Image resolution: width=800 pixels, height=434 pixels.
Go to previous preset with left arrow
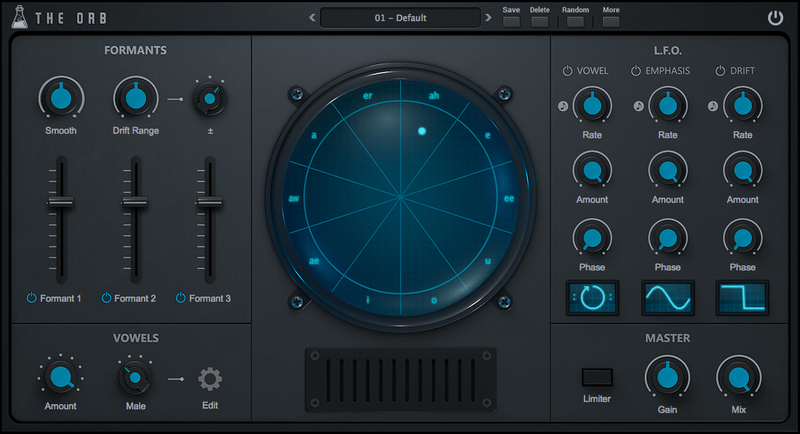[x=312, y=18]
